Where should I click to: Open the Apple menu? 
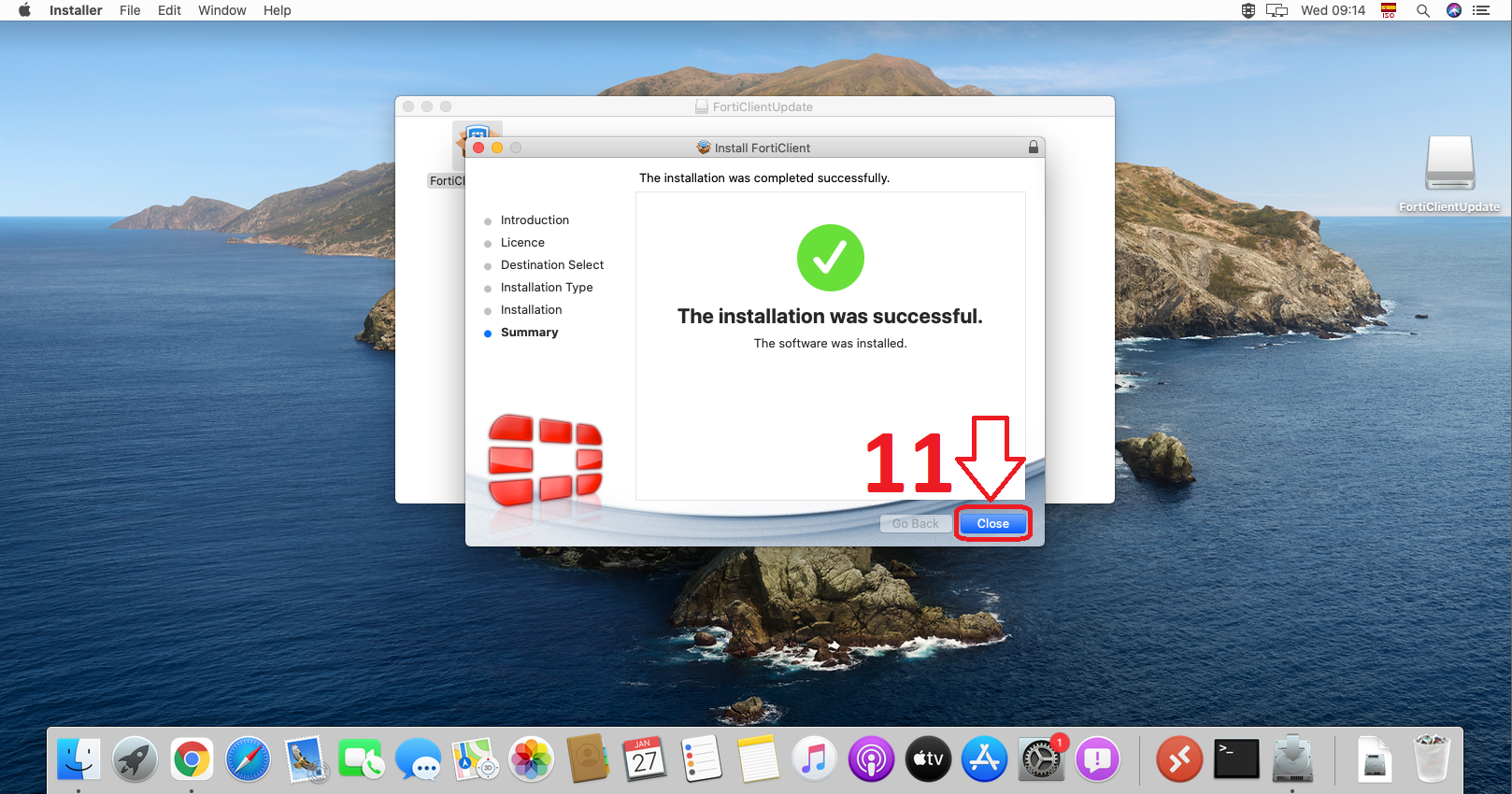pyautogui.click(x=25, y=10)
